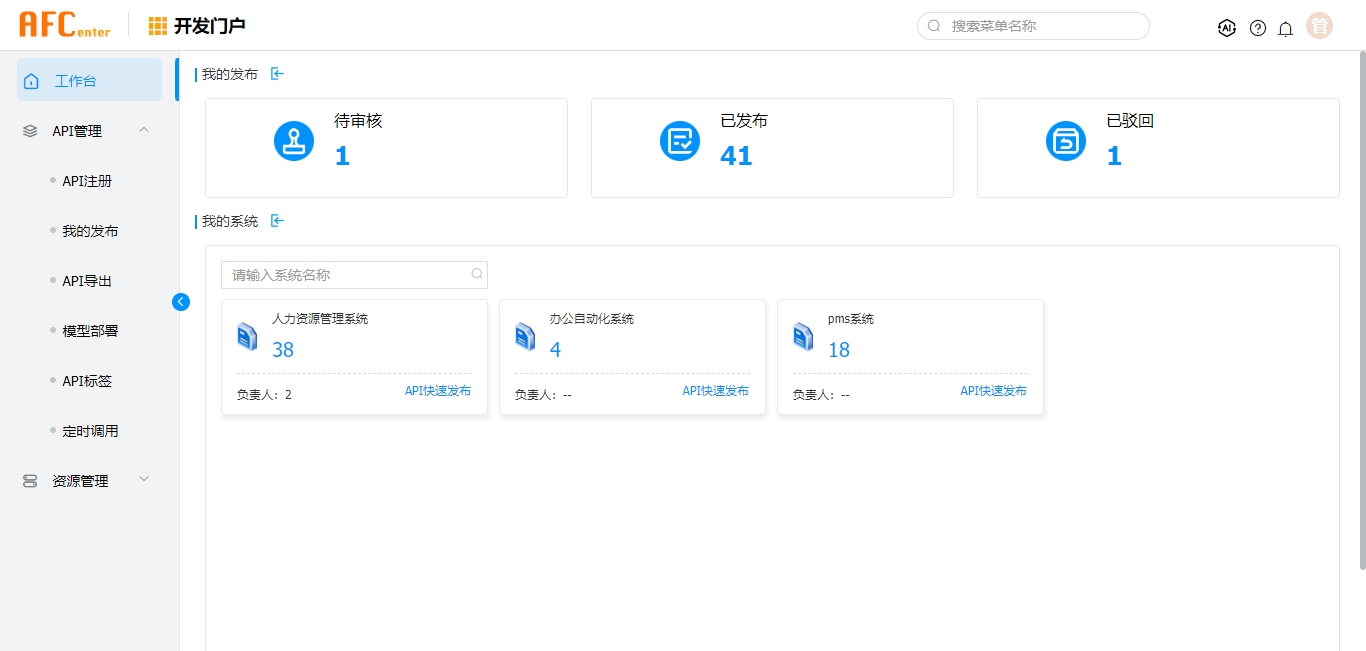The image size is (1366, 651).
Task: Click API快速发布 for pms系统
Action: click(993, 391)
